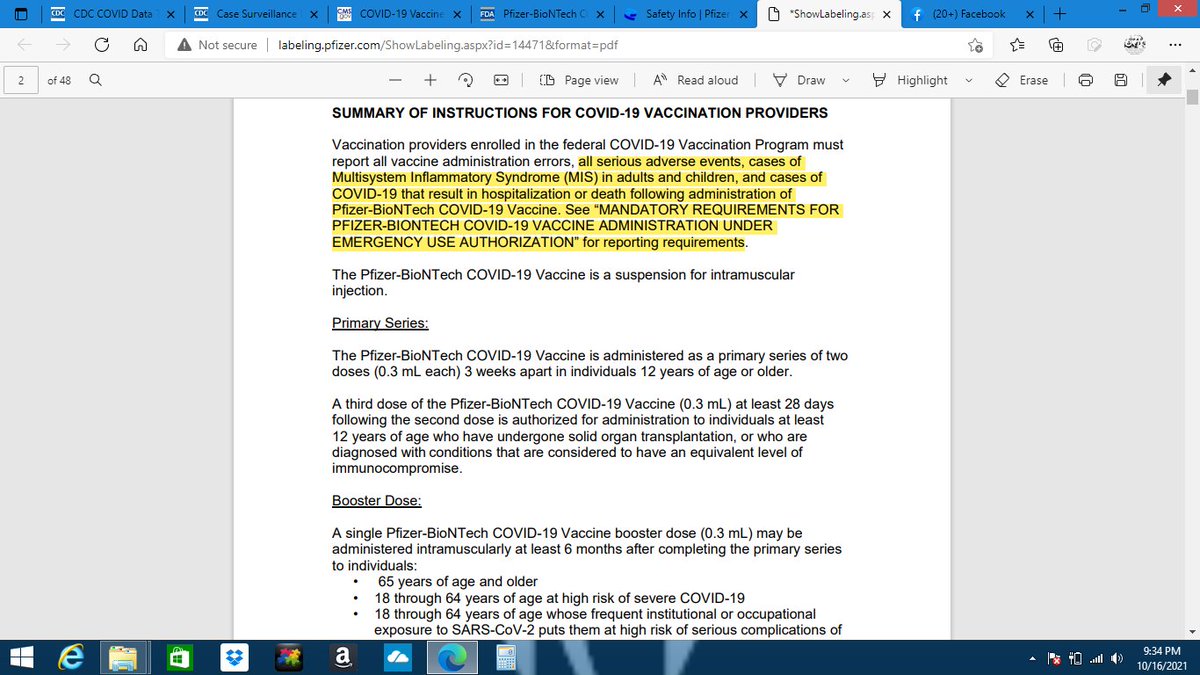Click the vertical scrollbar thumb
This screenshot has width=1200, height=675.
pyautogui.click(x=1191, y=97)
